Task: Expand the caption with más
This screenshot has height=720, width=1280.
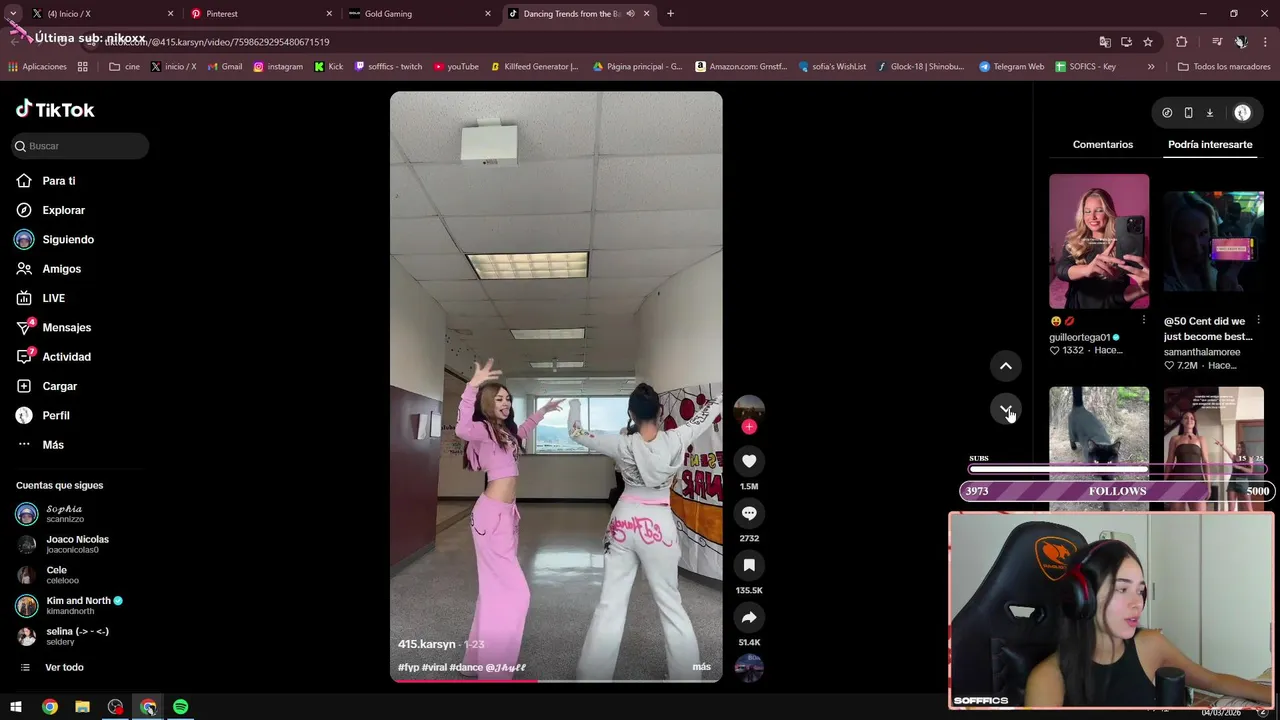Action: [x=702, y=667]
